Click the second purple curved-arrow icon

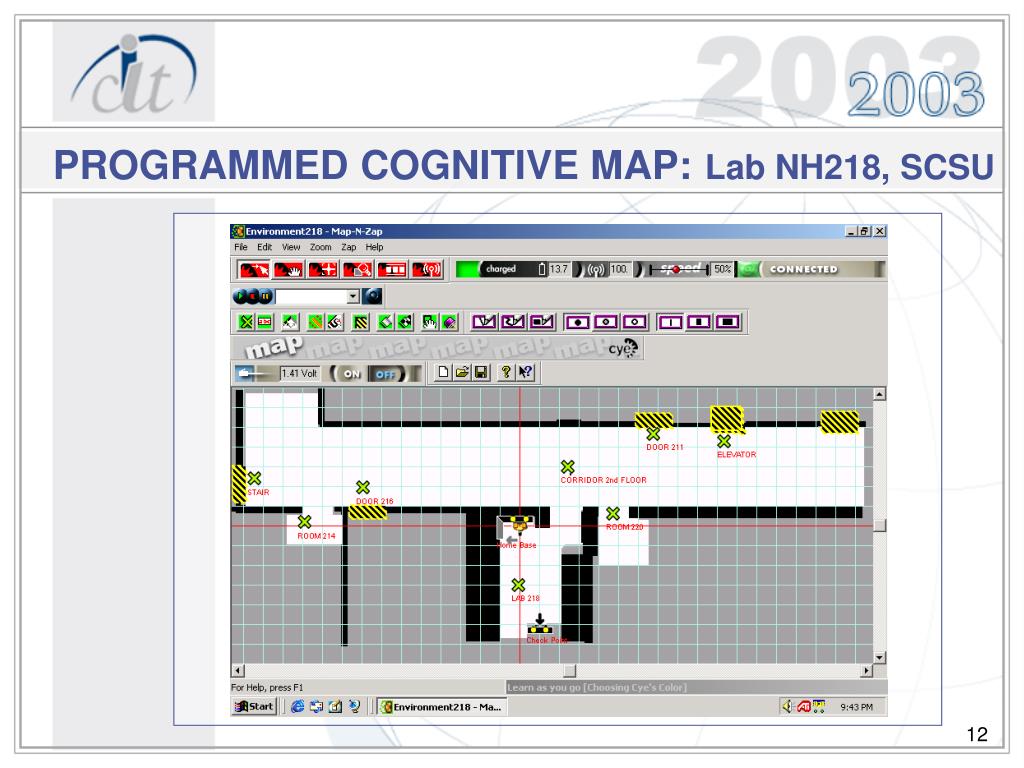pos(513,322)
